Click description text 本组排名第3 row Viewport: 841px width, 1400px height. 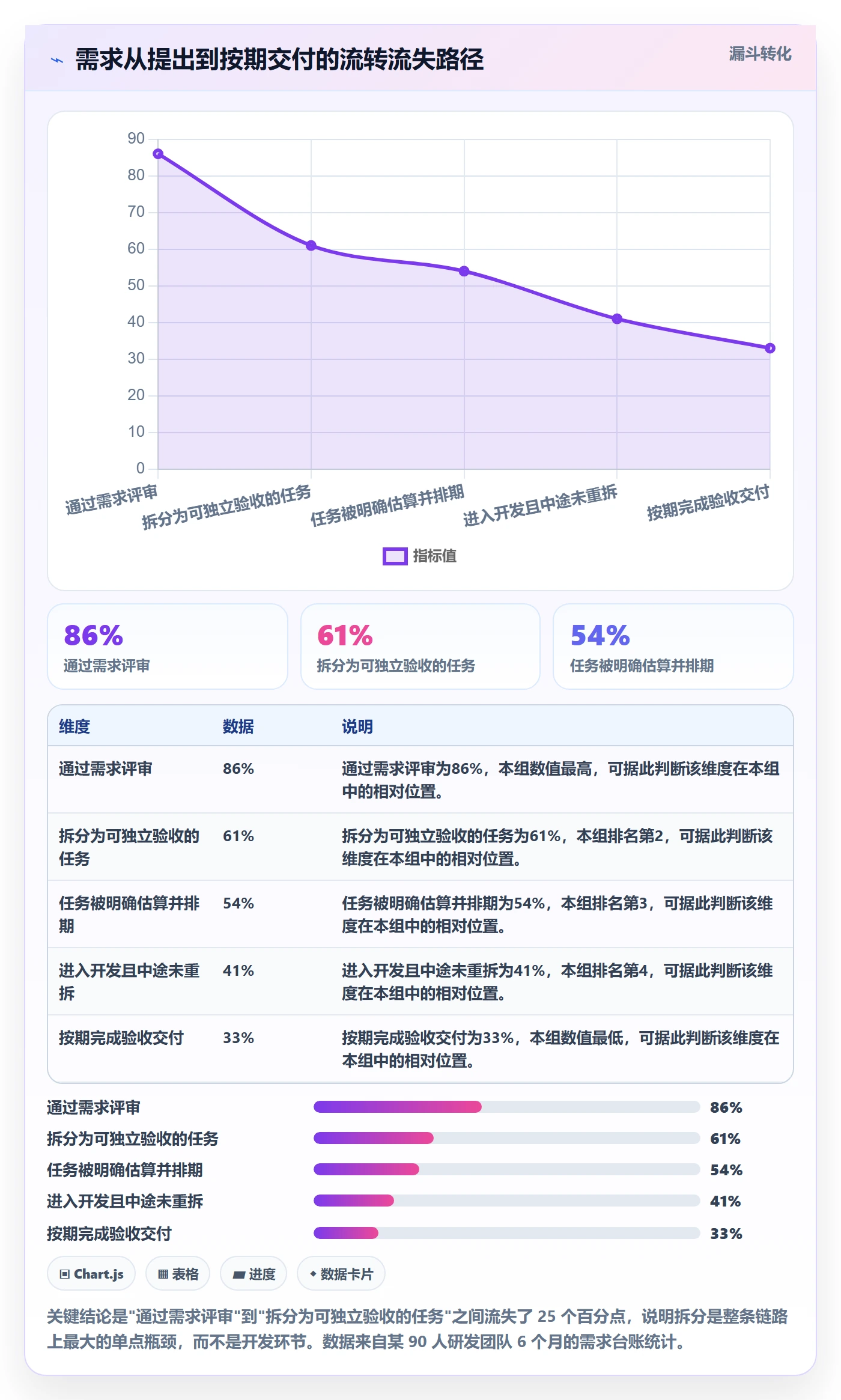tap(557, 915)
